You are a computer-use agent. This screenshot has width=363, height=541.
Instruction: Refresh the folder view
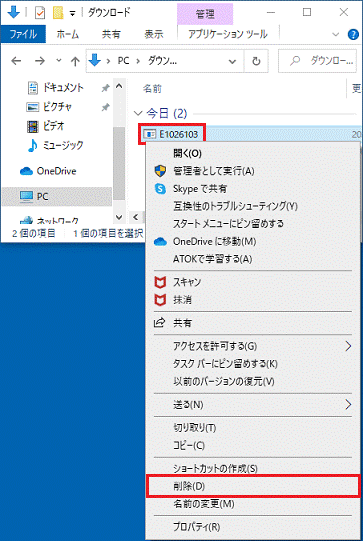pos(256,61)
